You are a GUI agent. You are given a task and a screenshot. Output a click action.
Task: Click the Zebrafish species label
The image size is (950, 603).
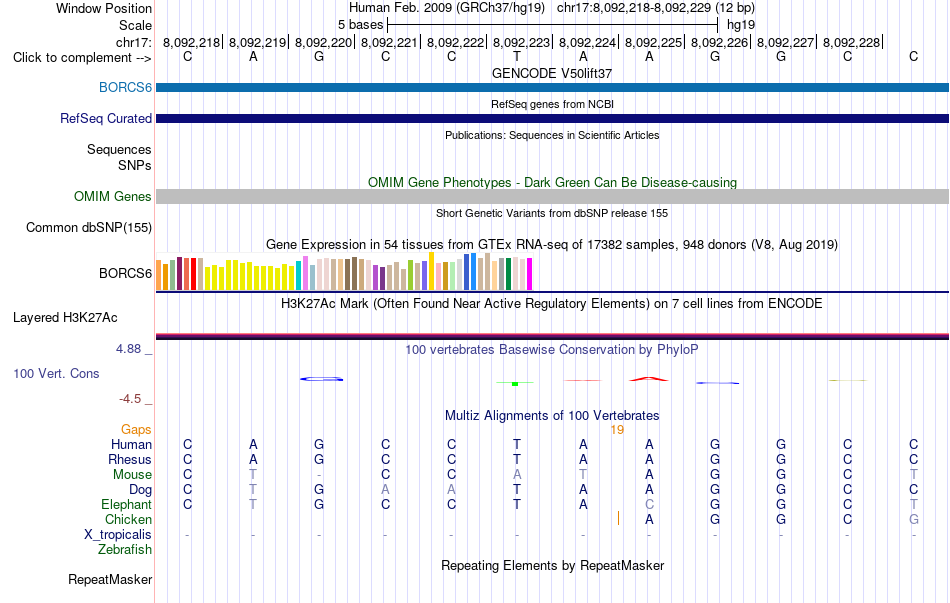[x=125, y=549]
